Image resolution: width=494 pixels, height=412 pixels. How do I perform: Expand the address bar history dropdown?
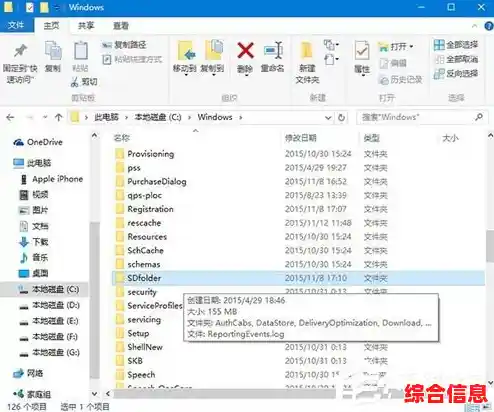coord(328,118)
